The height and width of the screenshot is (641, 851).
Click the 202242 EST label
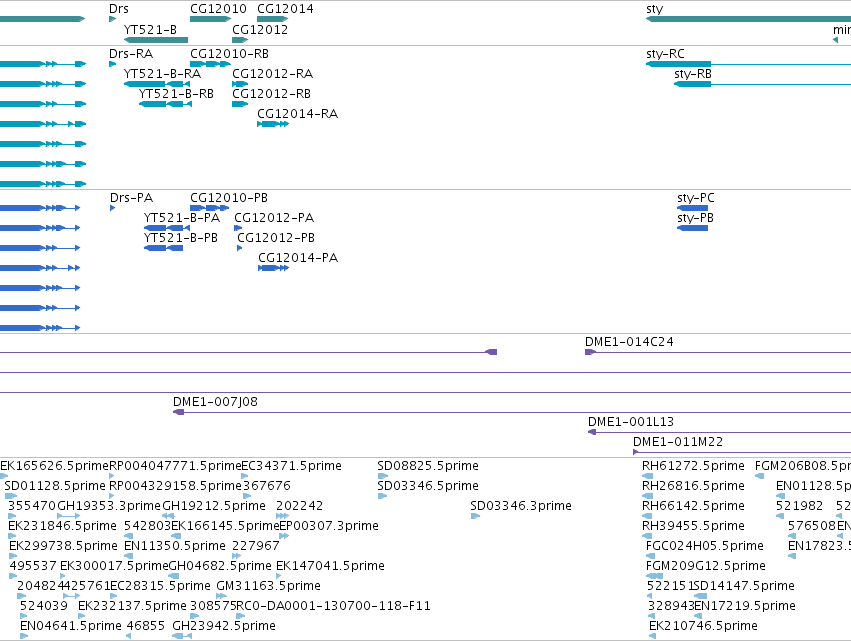300,506
